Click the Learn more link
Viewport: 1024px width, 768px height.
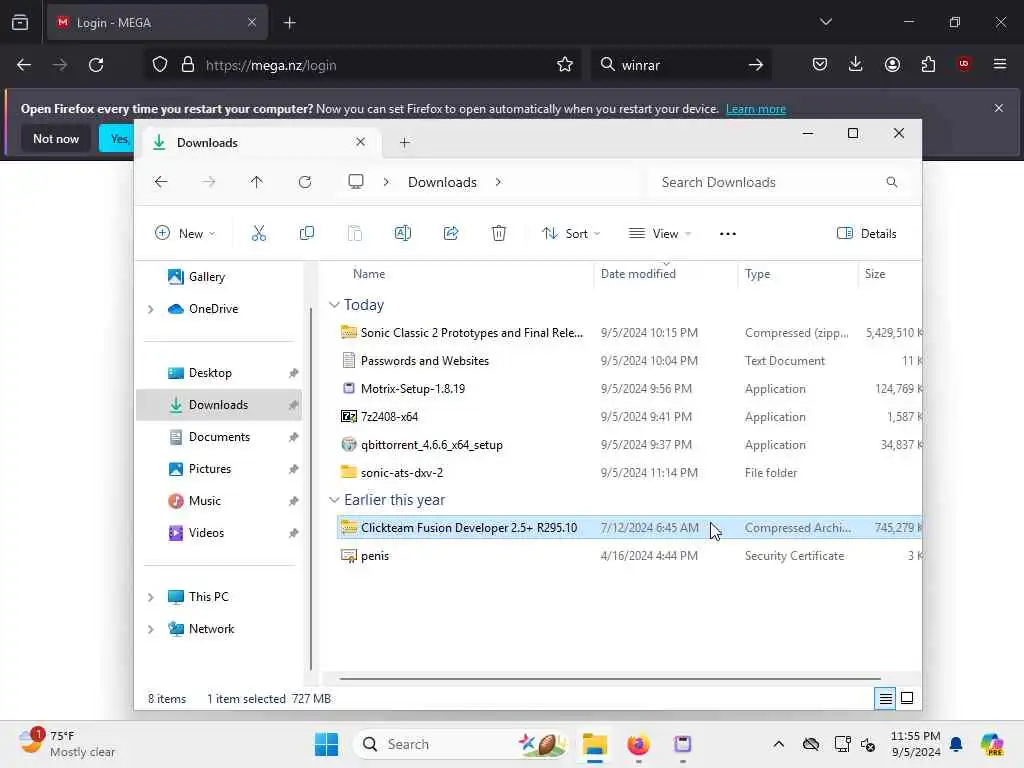[x=756, y=109]
